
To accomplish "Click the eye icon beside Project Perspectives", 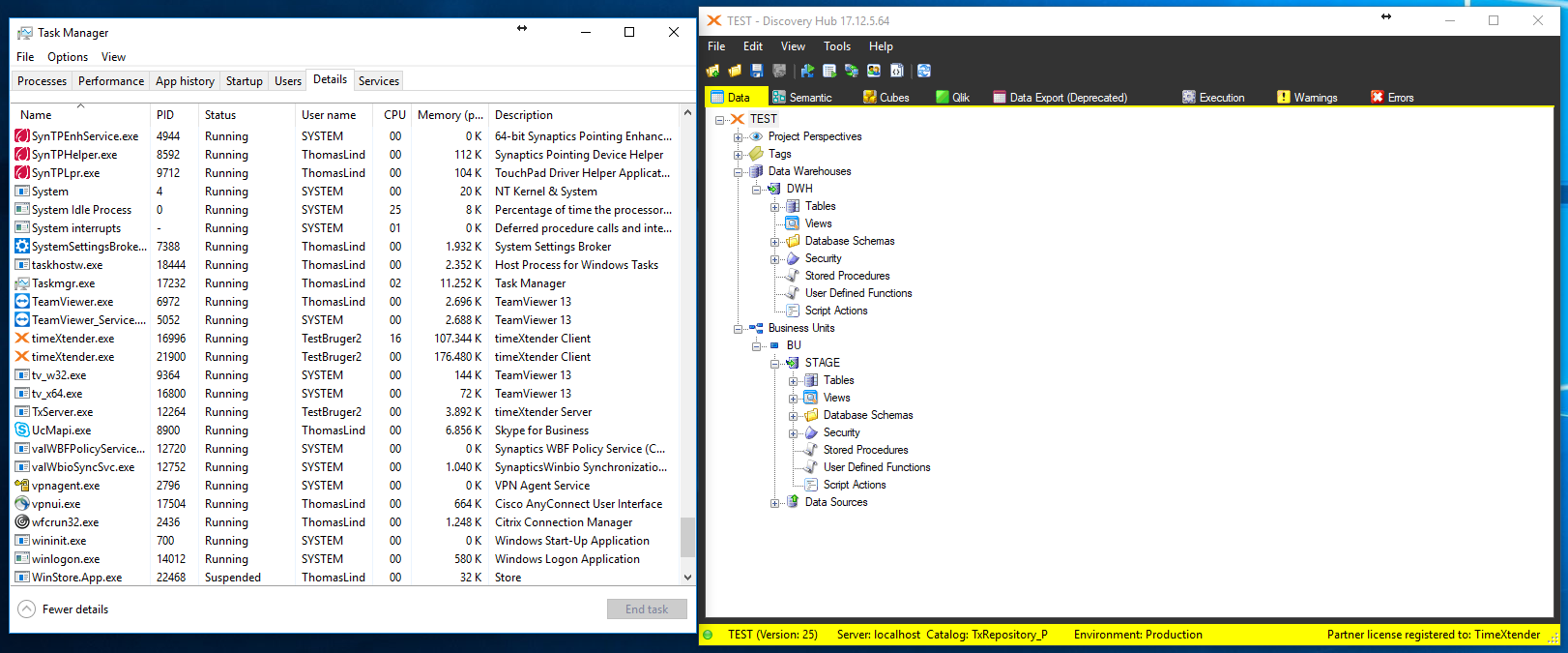I will pos(757,136).
